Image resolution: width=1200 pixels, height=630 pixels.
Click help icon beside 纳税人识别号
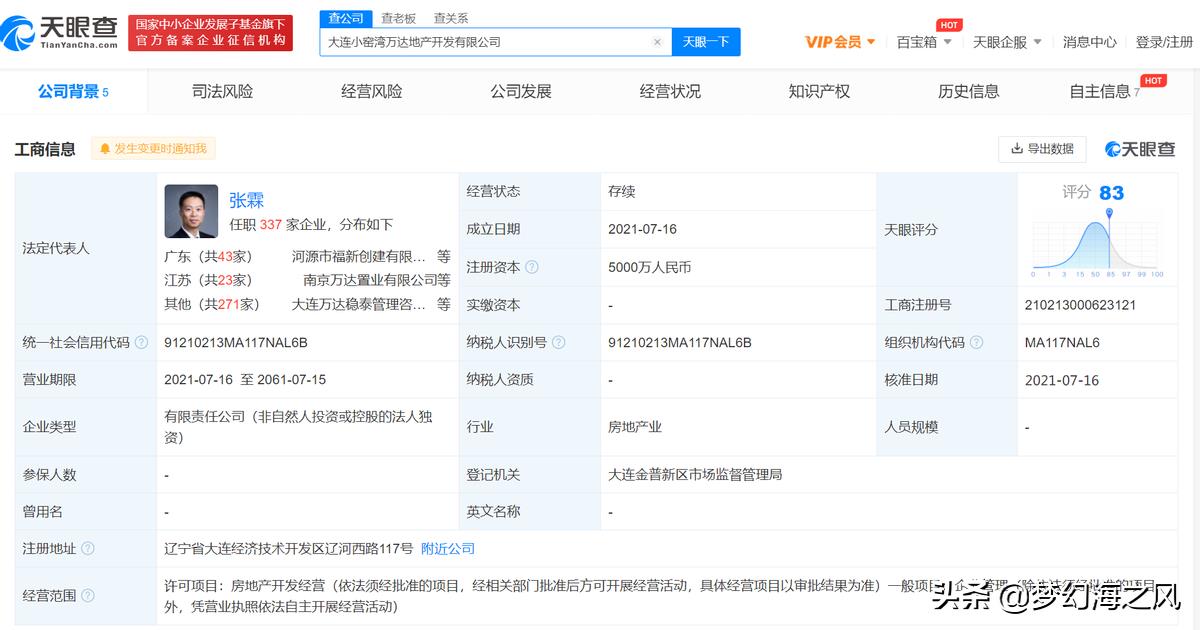click(x=559, y=343)
